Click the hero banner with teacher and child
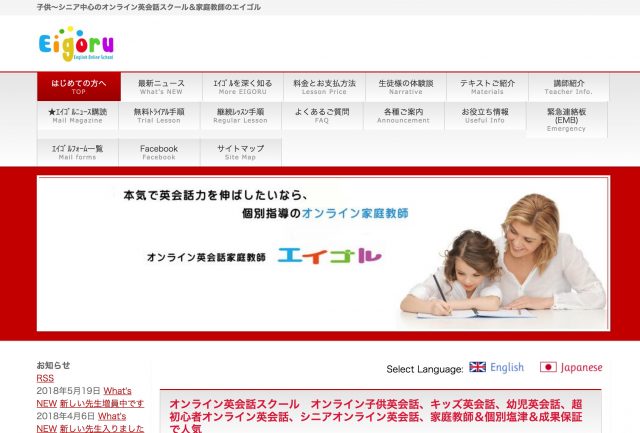Screen dimensions: 640x433 [x=323, y=253]
